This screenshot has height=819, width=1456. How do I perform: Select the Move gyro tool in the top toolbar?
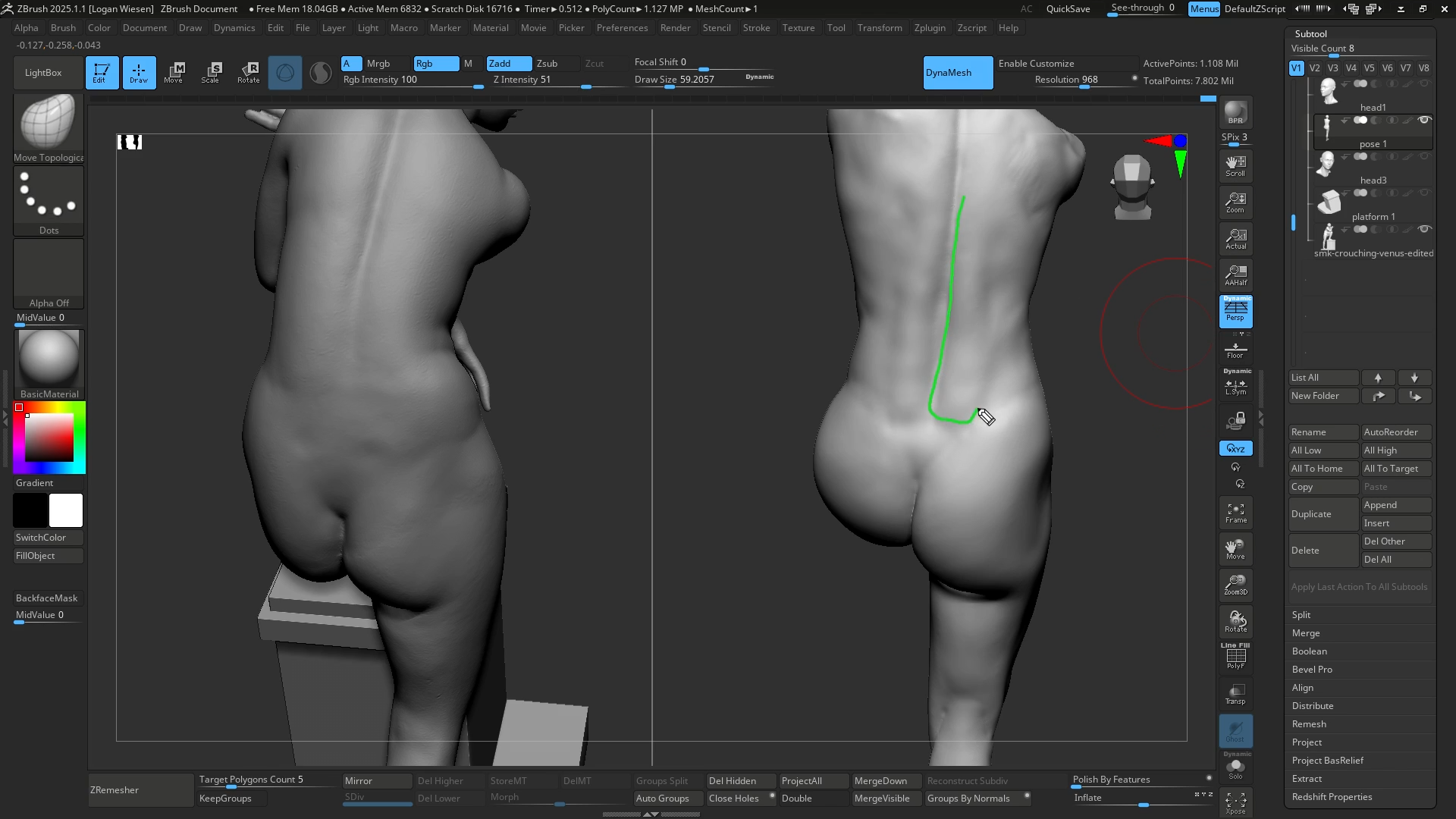click(x=175, y=72)
